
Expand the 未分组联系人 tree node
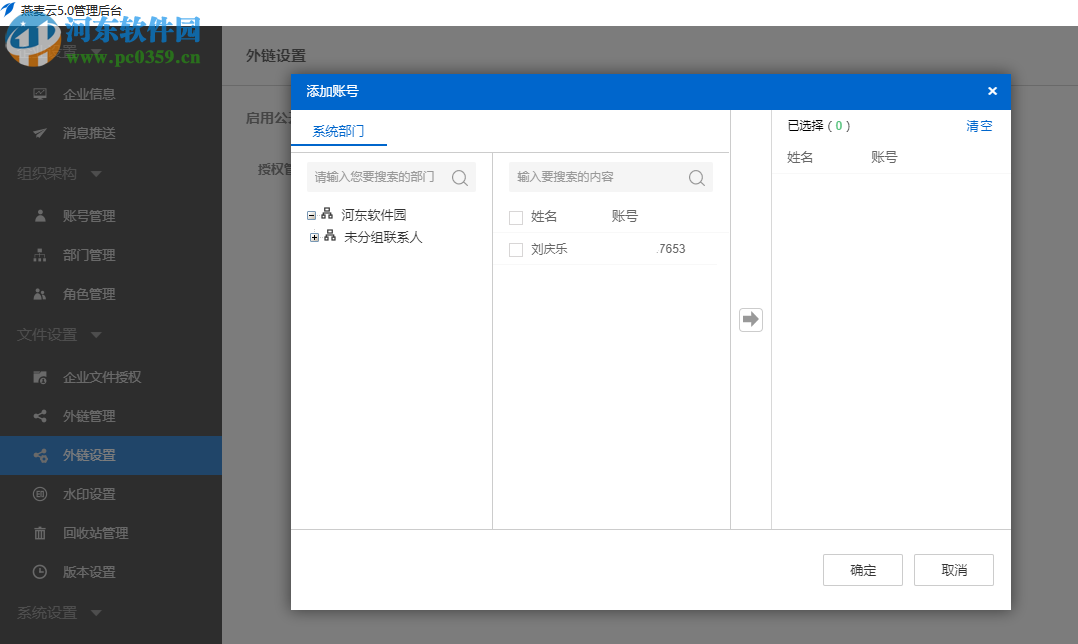[314, 238]
